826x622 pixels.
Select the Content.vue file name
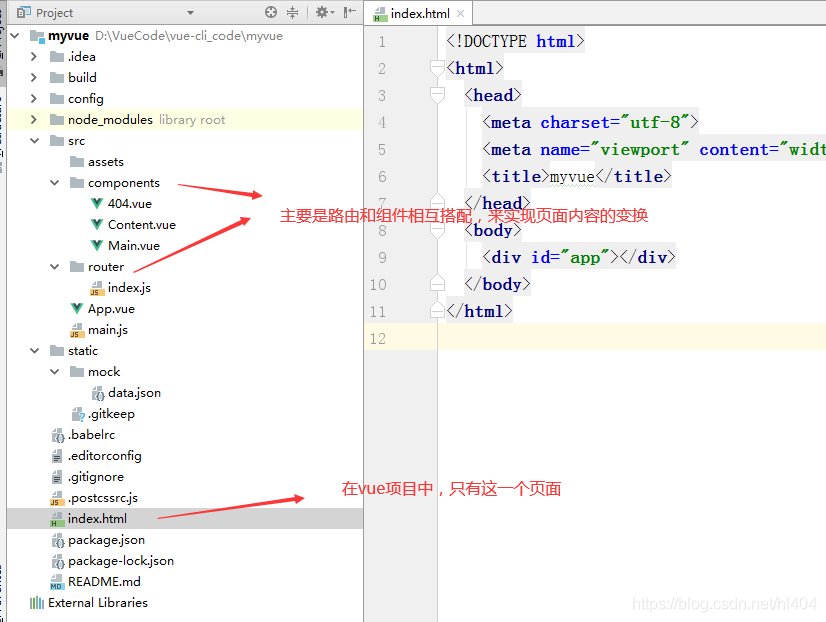click(142, 225)
